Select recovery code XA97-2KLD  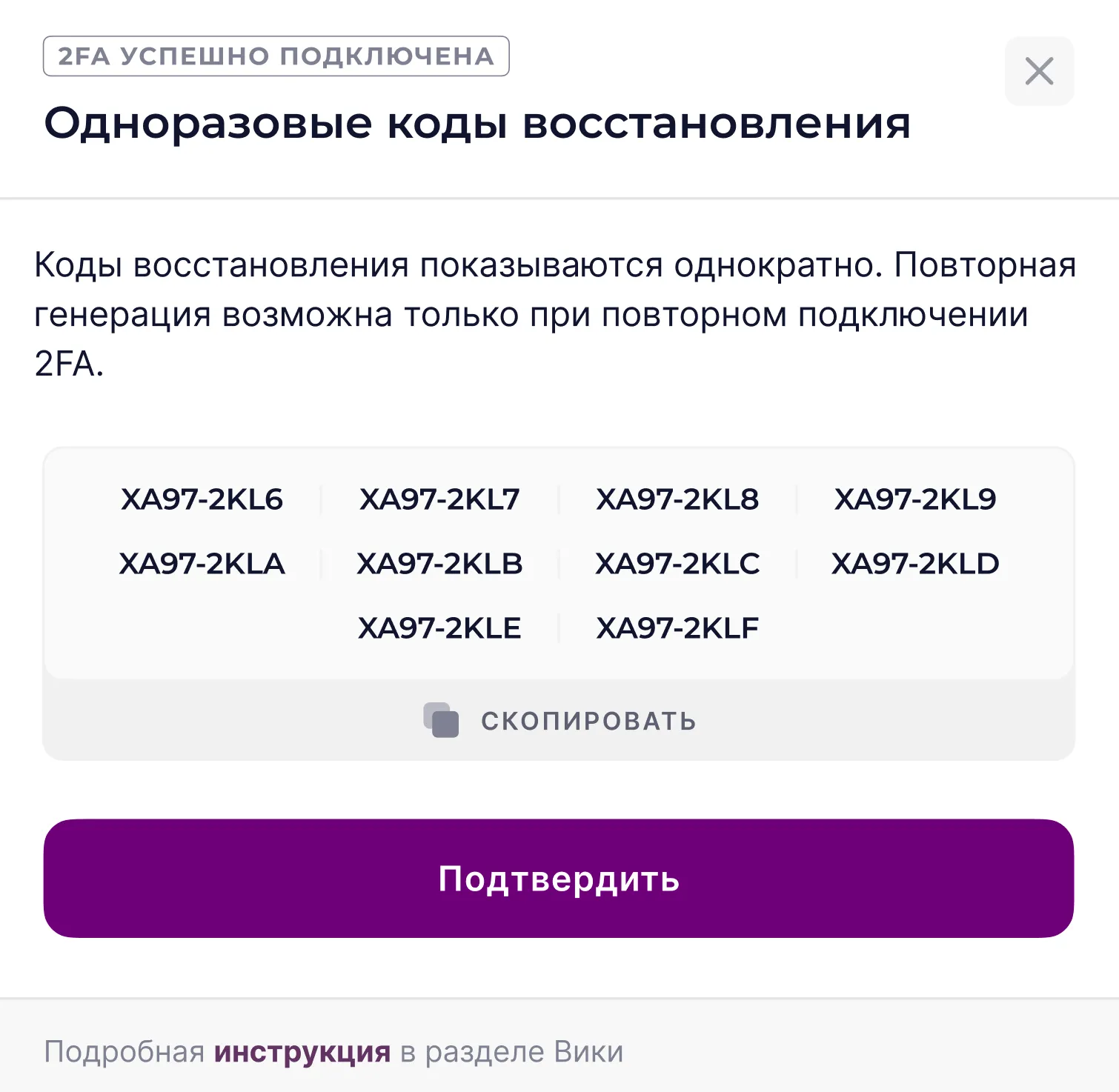[916, 563]
